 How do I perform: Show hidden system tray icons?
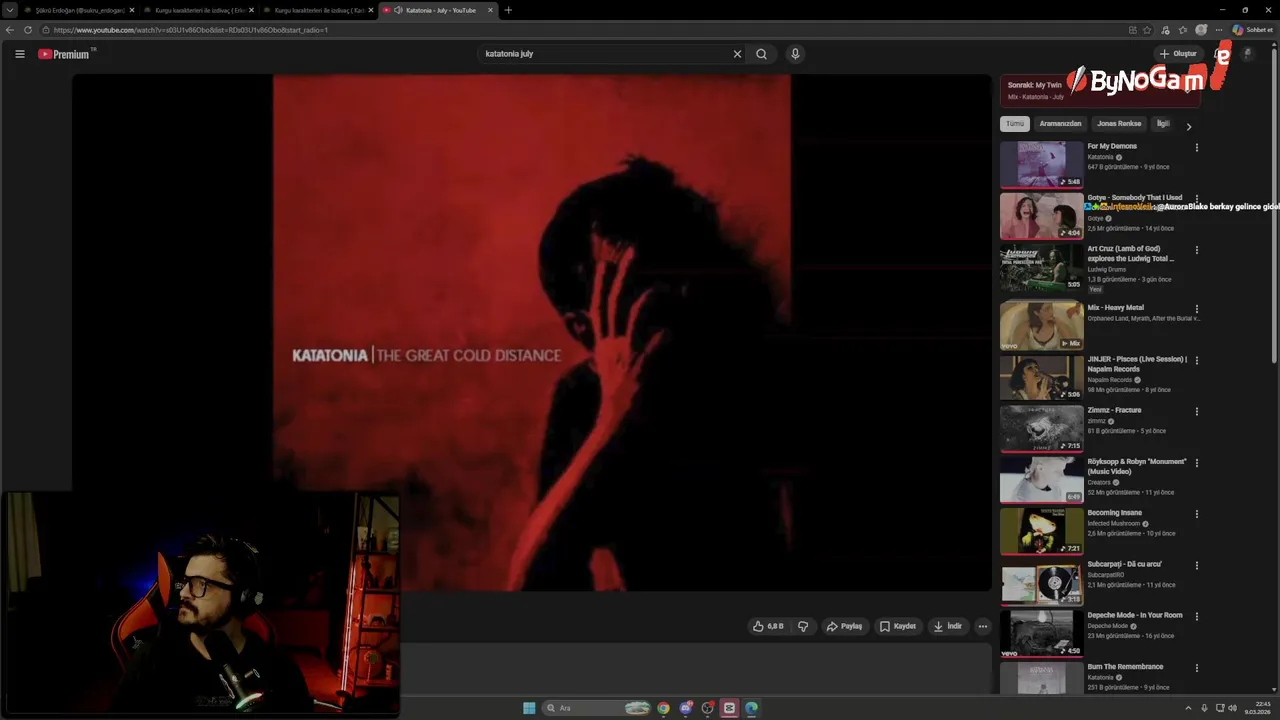tap(1188, 708)
